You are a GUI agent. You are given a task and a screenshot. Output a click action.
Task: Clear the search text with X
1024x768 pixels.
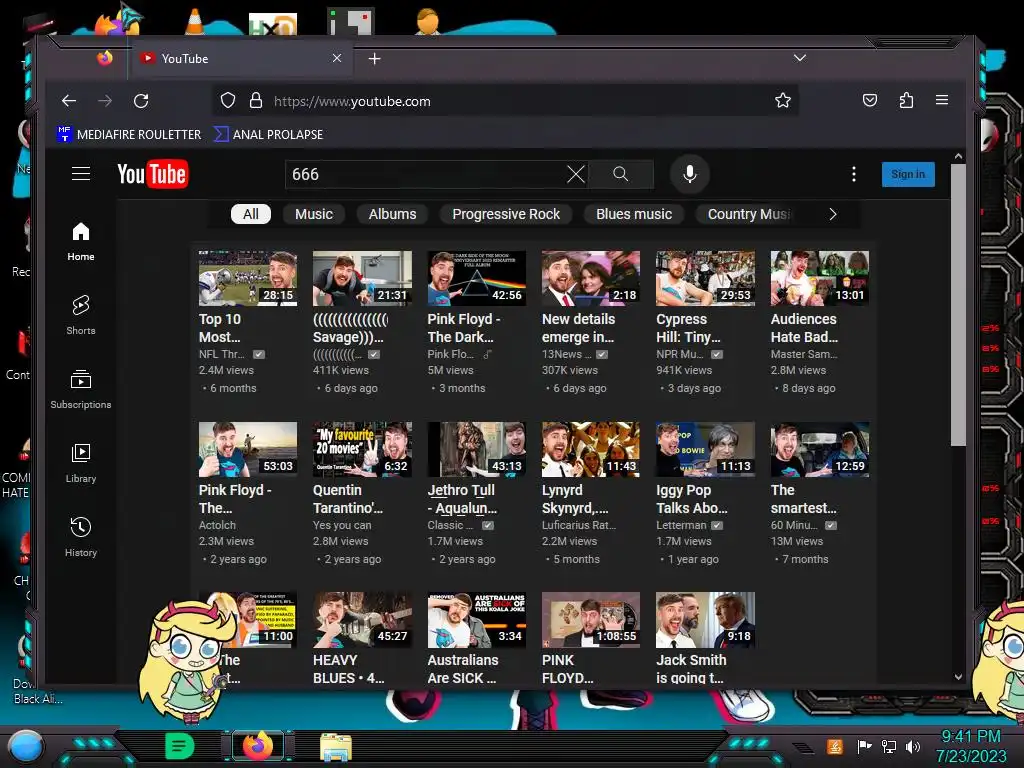pos(575,174)
